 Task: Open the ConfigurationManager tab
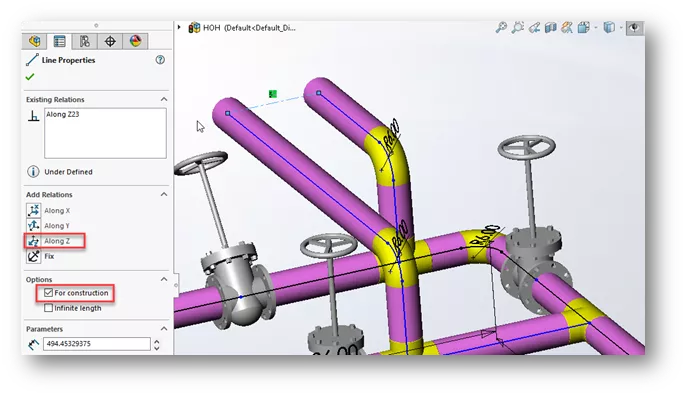coord(85,41)
